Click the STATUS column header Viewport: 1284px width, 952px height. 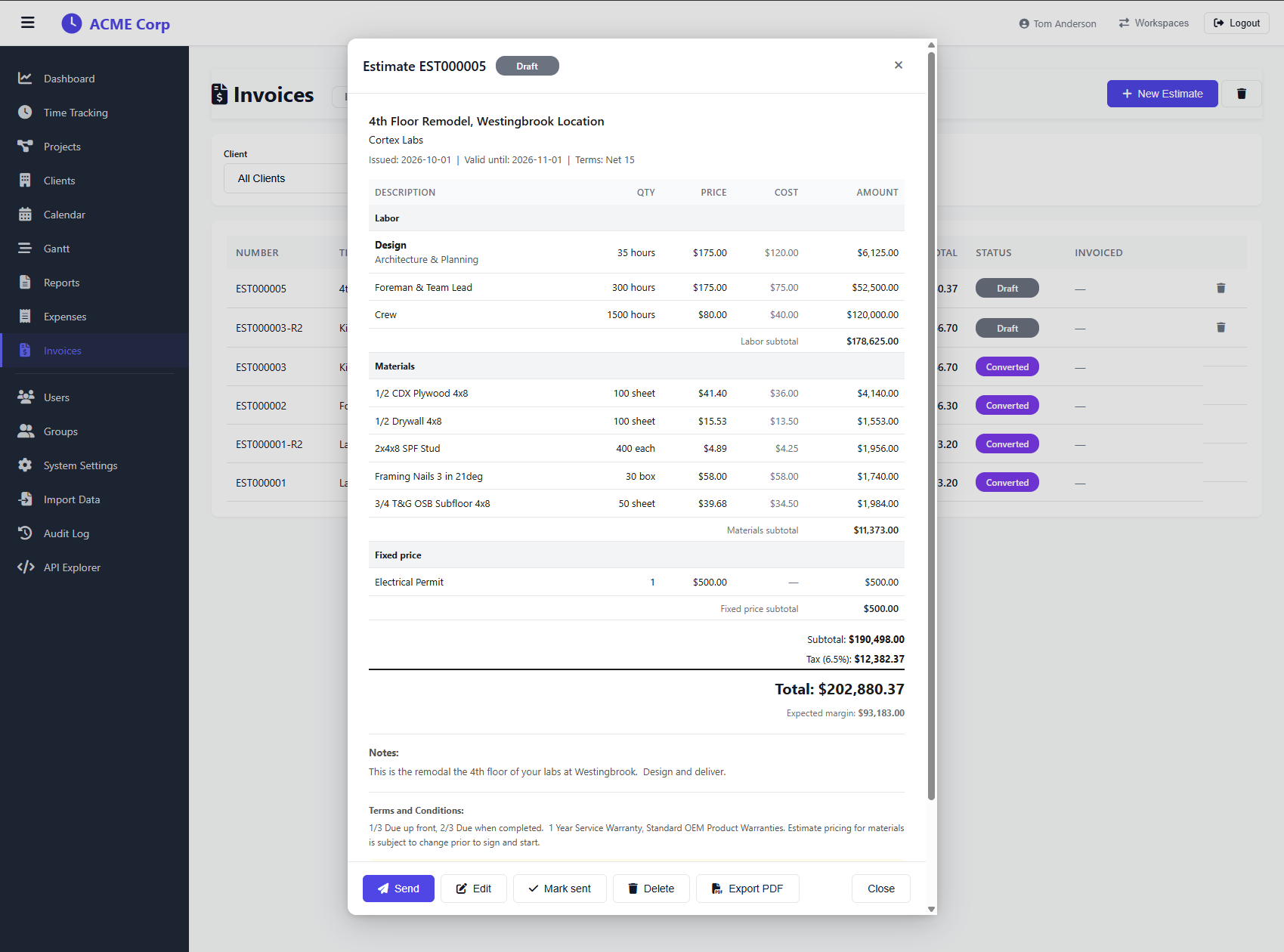click(x=993, y=253)
